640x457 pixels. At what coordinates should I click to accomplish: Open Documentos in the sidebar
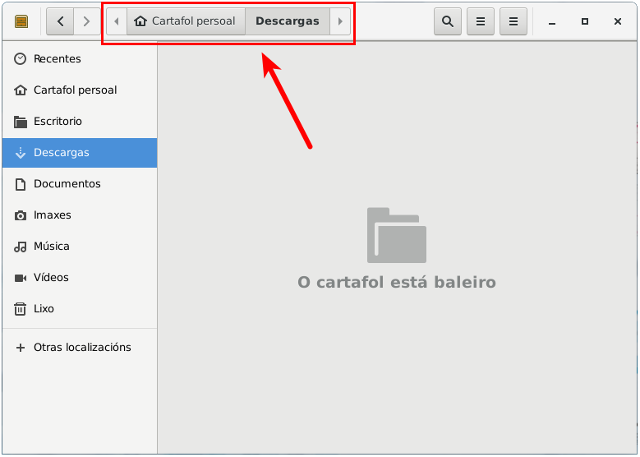click(x=67, y=184)
